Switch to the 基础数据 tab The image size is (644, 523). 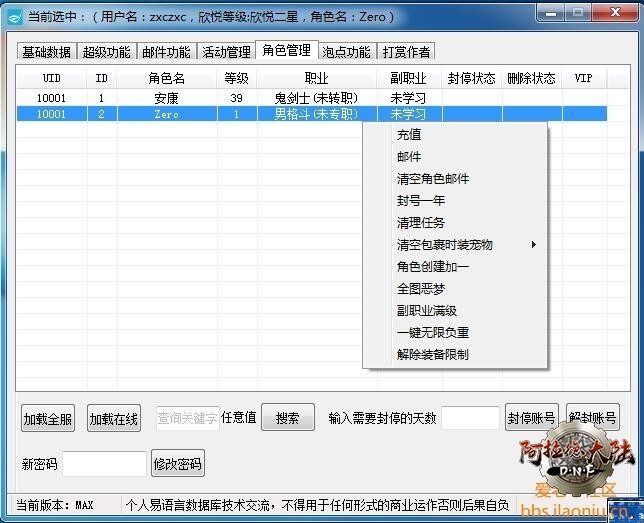46,52
